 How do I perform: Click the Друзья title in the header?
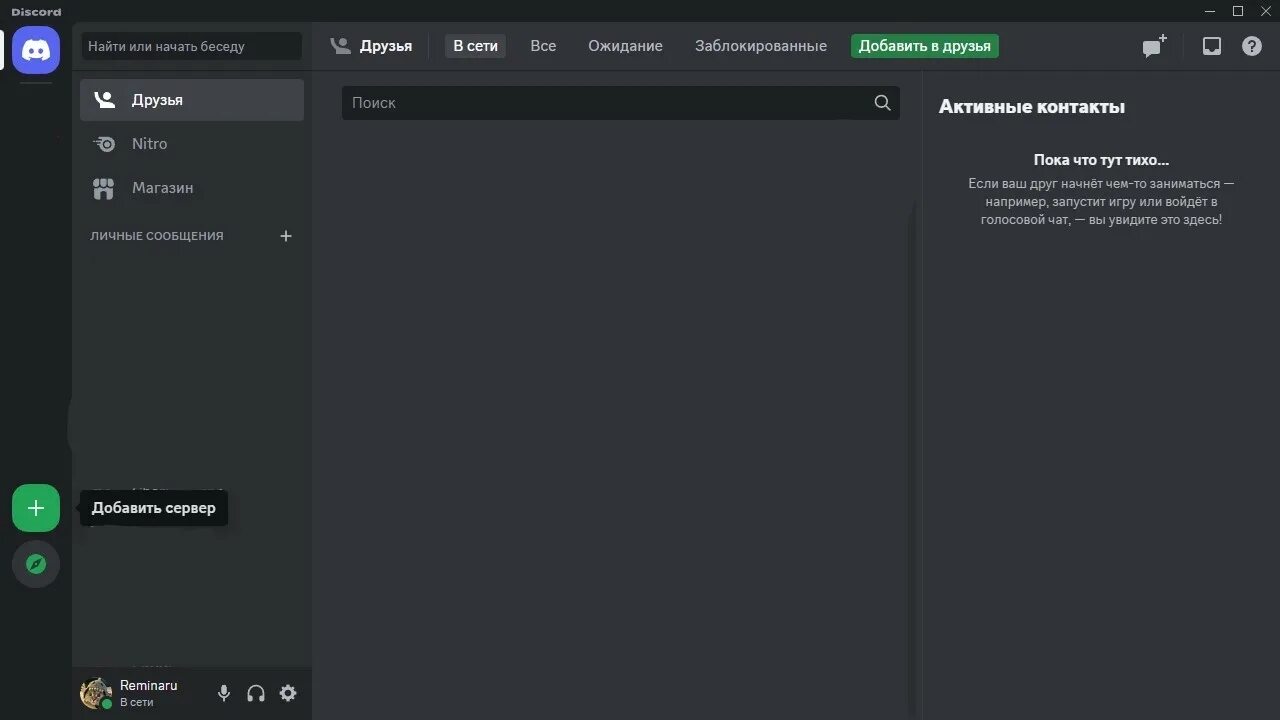(x=386, y=46)
